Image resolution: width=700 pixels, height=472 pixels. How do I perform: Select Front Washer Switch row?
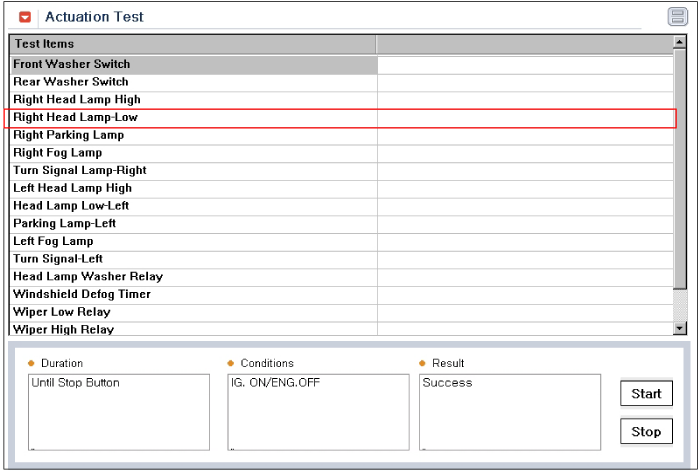tap(342, 65)
